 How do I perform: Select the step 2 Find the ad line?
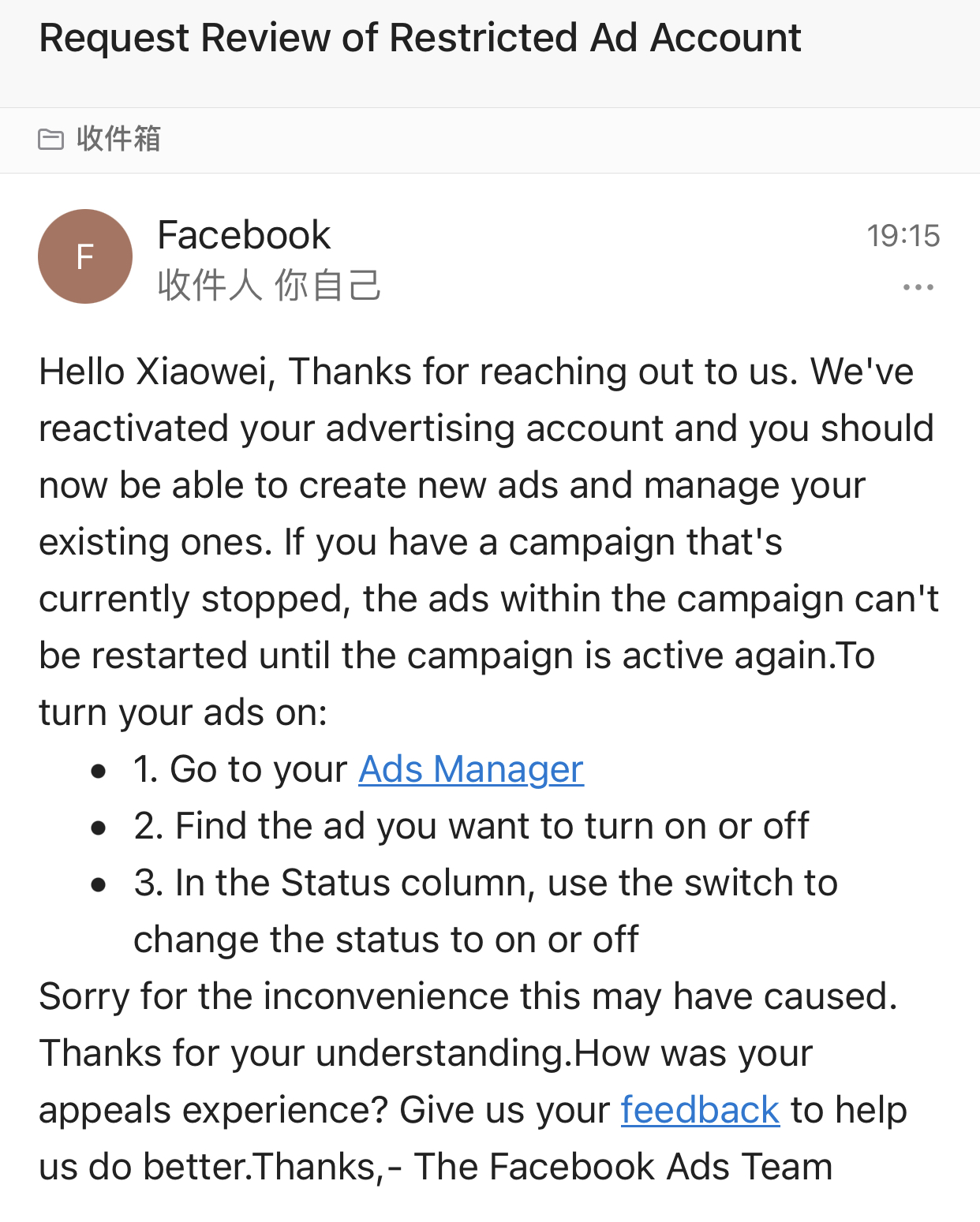click(x=471, y=826)
